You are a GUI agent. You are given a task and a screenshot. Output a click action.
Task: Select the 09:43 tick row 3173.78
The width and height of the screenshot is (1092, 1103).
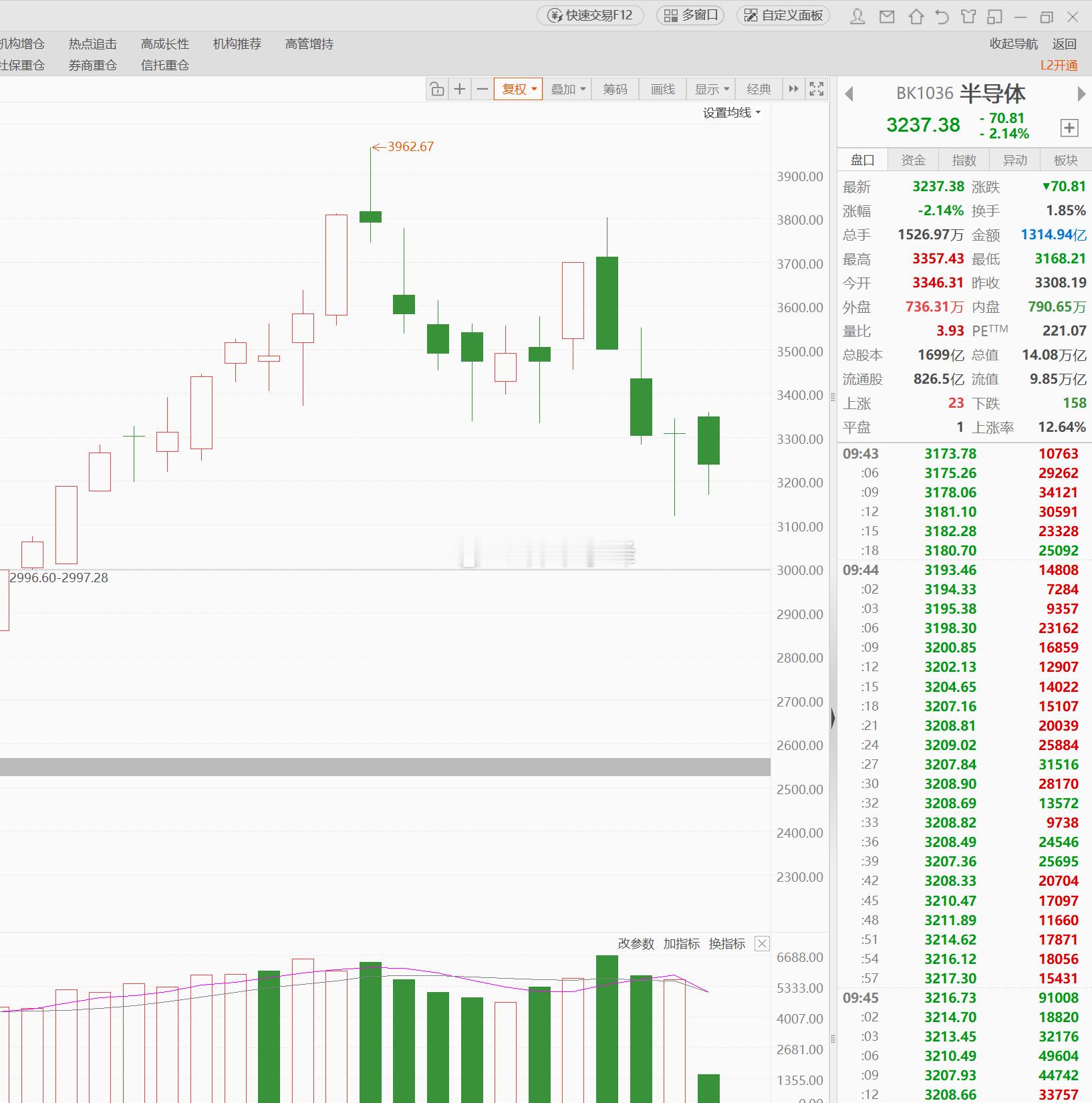point(964,453)
